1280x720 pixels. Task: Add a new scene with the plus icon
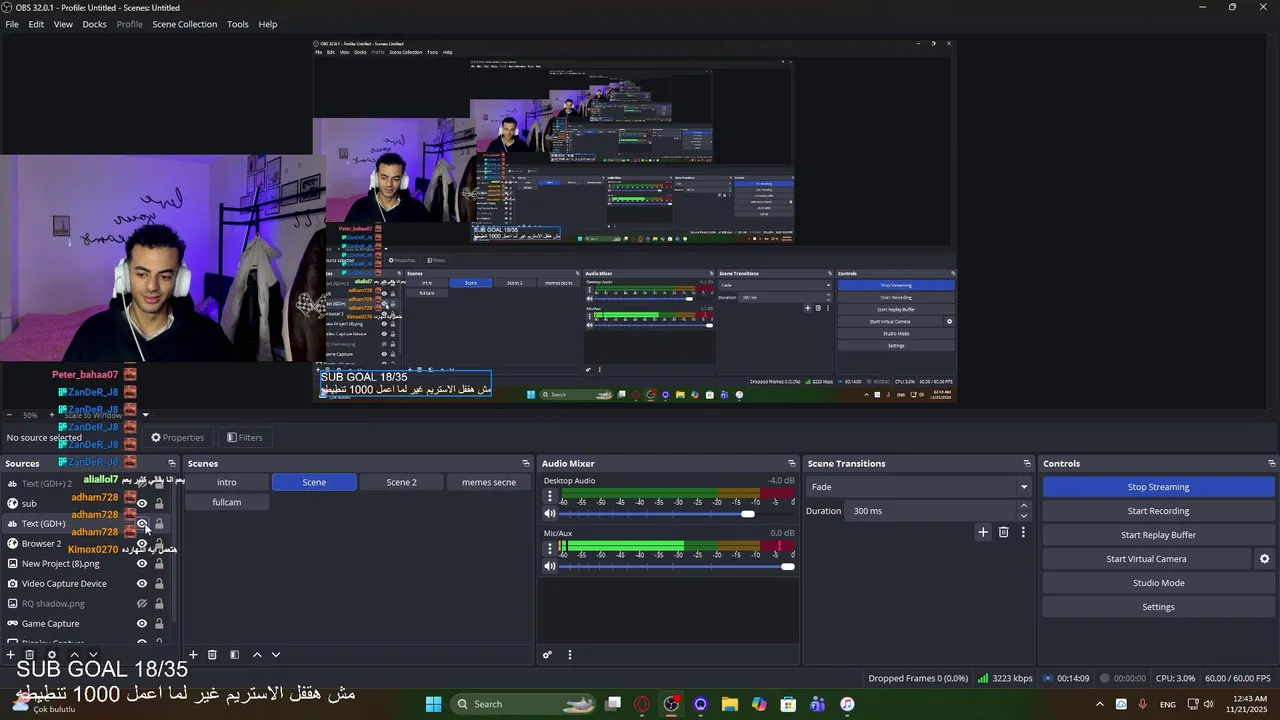tap(194, 655)
